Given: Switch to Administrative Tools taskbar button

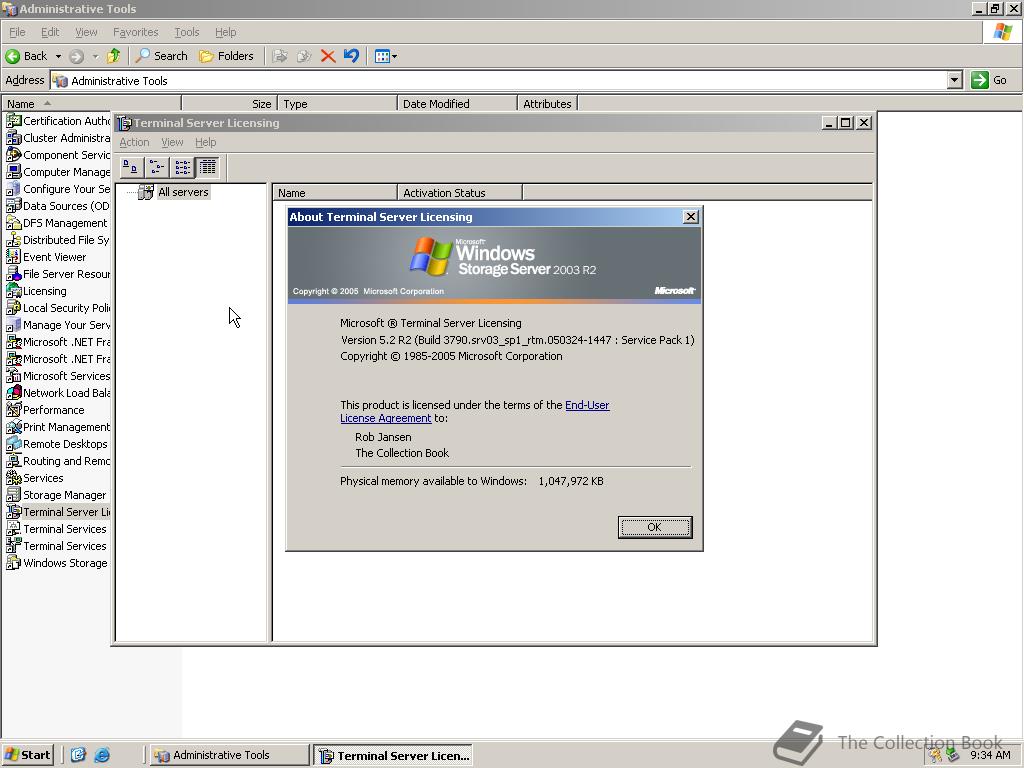Looking at the screenshot, I should click(x=229, y=755).
